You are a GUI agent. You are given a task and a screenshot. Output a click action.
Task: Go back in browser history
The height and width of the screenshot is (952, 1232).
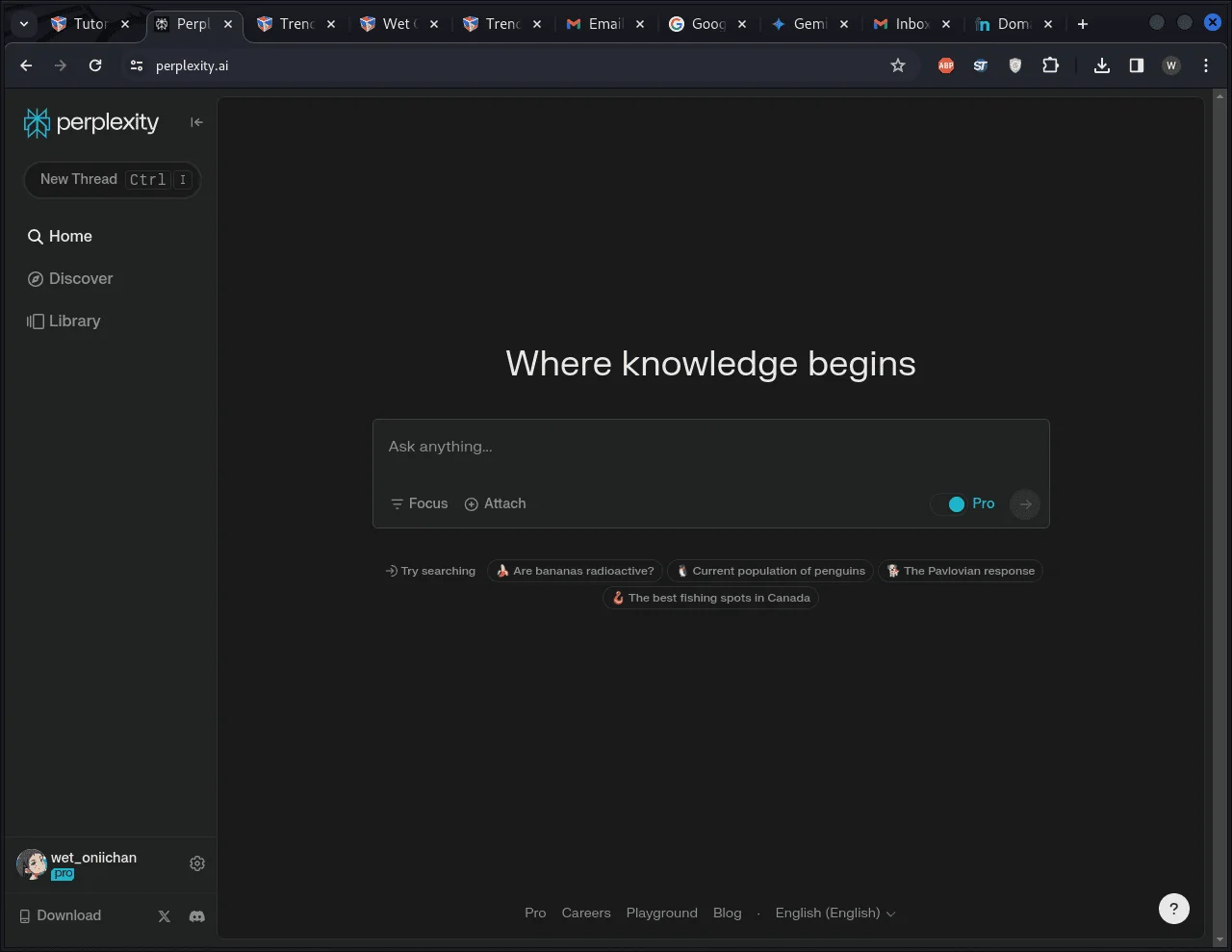tap(26, 65)
